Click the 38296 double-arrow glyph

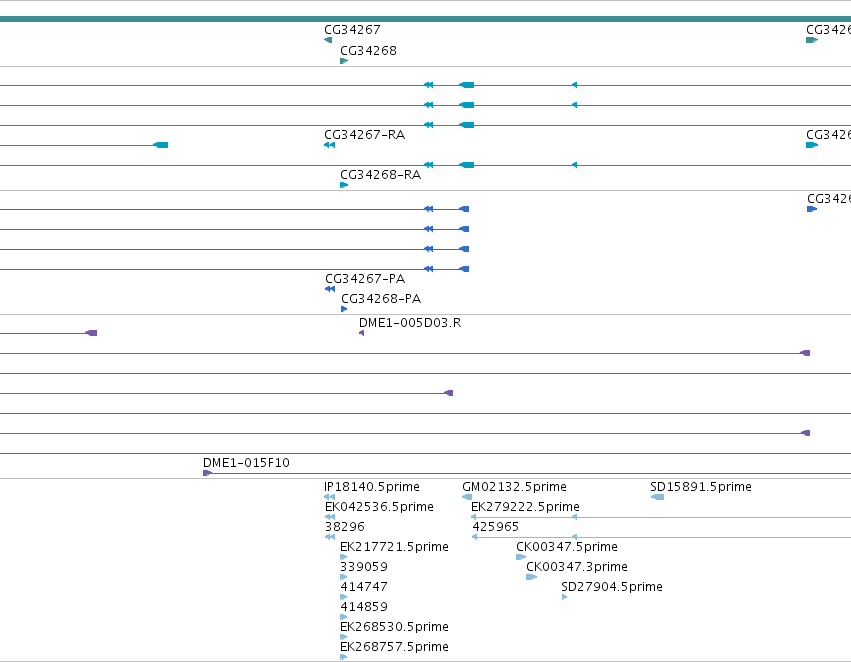329,537
